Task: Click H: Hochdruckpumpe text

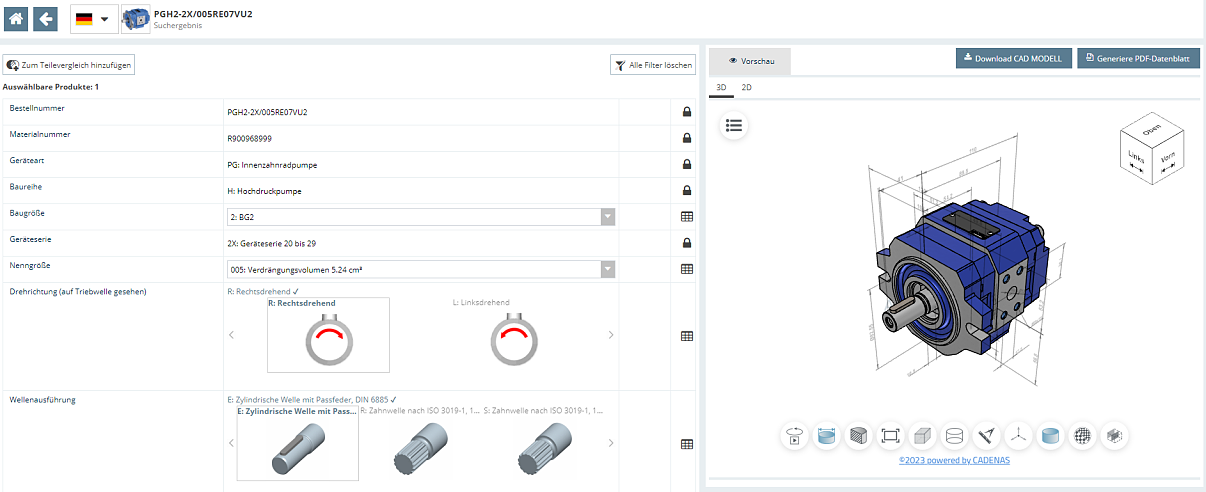Action: (264, 190)
